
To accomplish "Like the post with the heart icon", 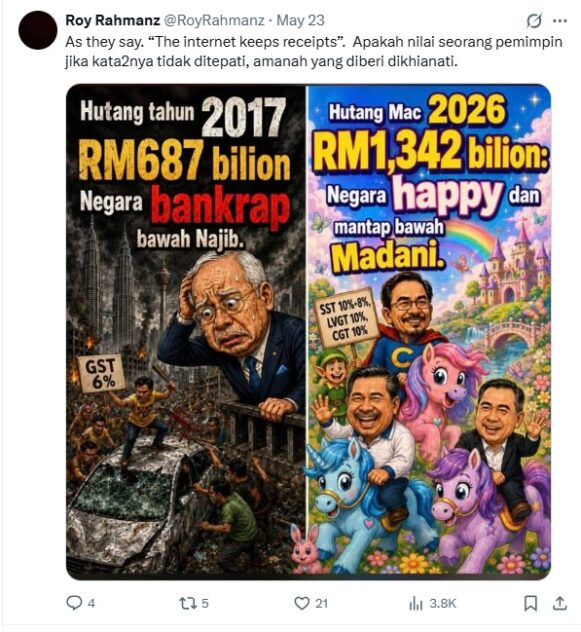I will pos(302,603).
